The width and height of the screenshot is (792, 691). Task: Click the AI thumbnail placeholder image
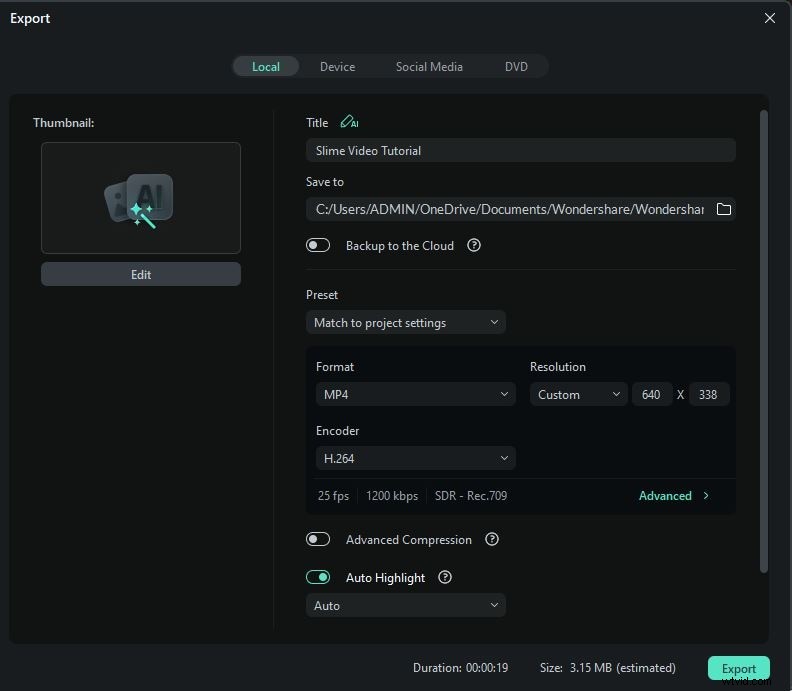click(141, 198)
